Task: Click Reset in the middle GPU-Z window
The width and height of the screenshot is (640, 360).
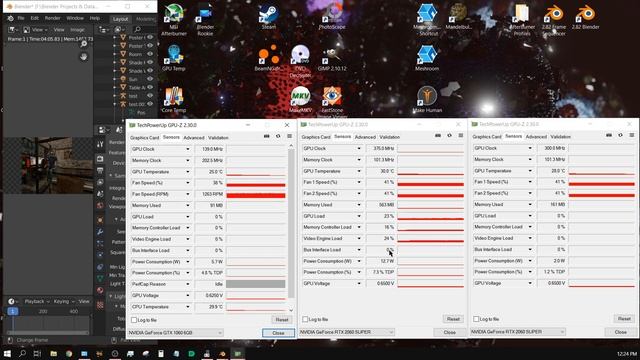Action: pos(453,319)
